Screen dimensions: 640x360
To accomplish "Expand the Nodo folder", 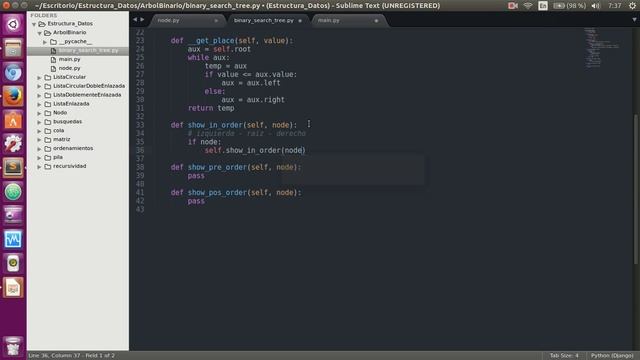I will 39,113.
